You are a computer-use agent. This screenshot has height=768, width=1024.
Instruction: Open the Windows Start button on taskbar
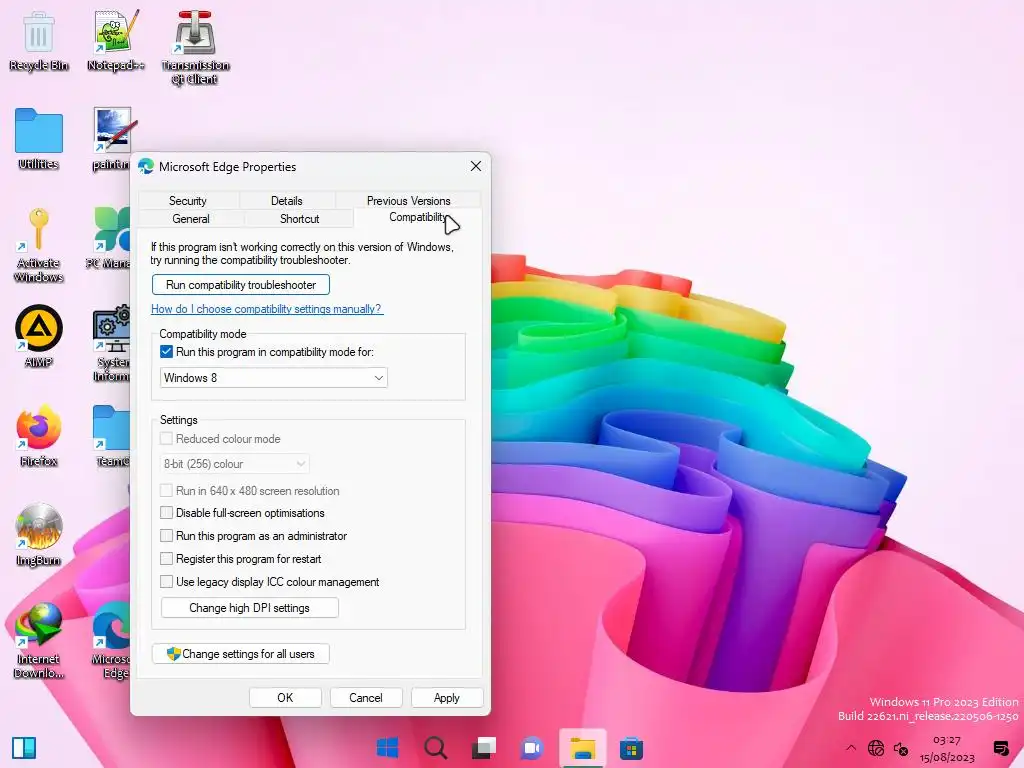[387, 748]
